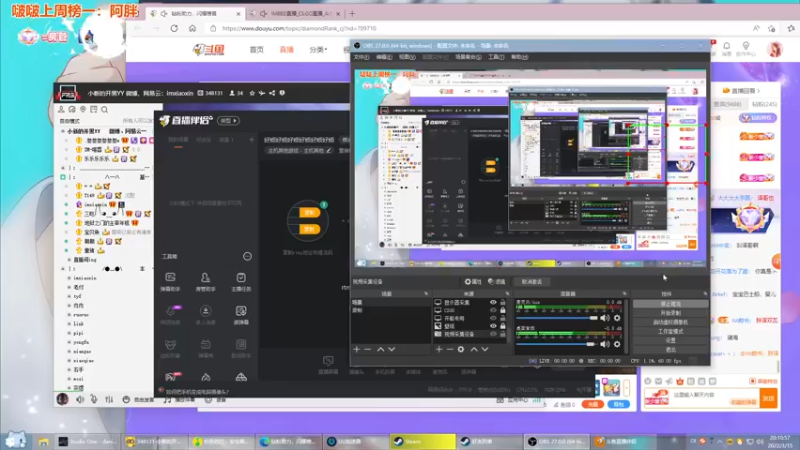The image size is (800, 450).
Task: Open the sources panel pop-out icon
Action: click(507, 294)
